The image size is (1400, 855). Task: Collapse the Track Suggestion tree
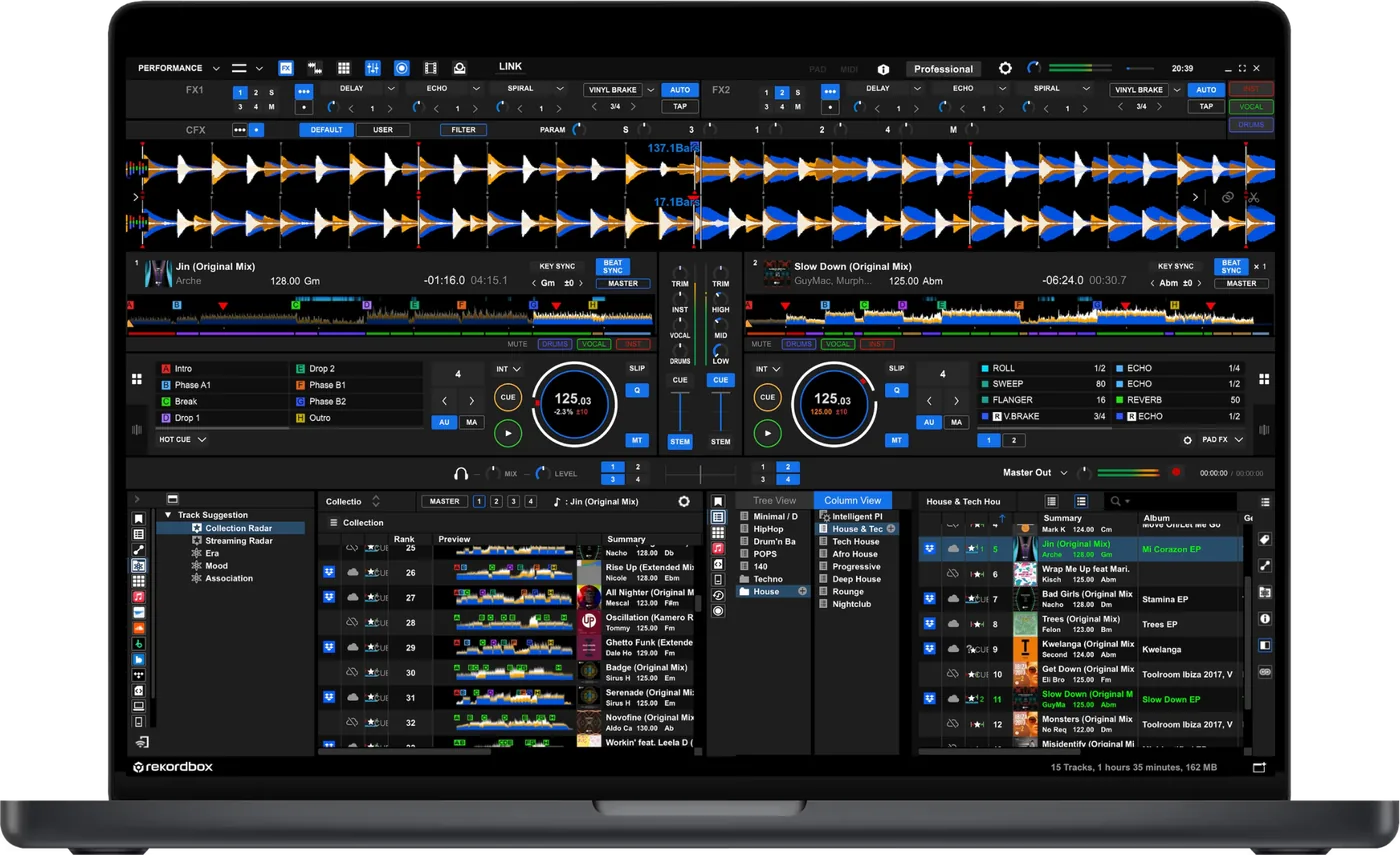[168, 516]
